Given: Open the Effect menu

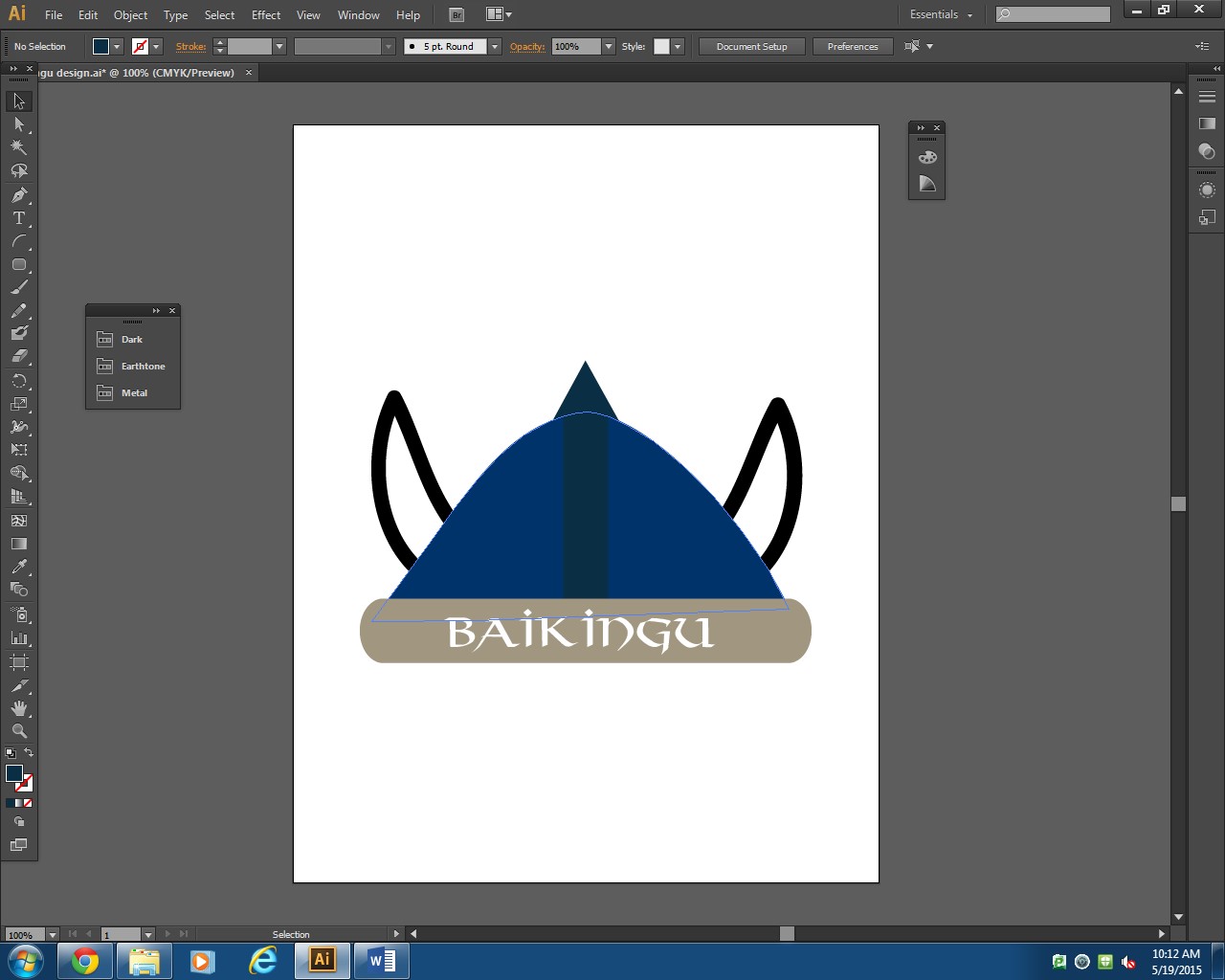Looking at the screenshot, I should [266, 14].
